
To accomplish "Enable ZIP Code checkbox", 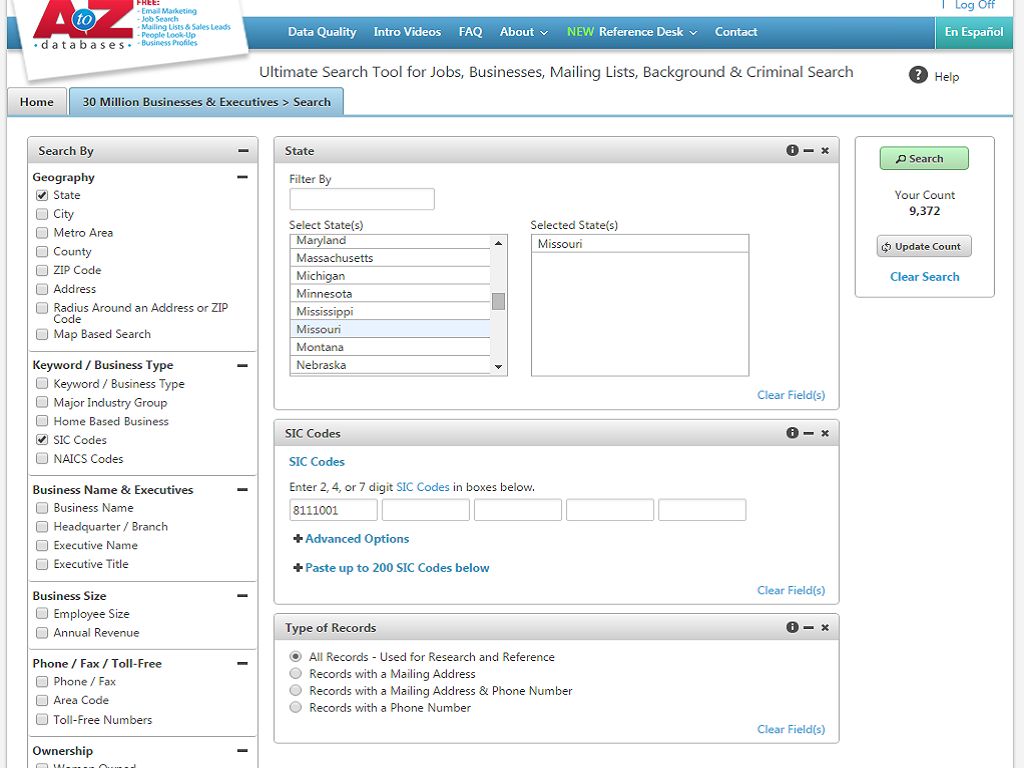I will (x=42, y=270).
